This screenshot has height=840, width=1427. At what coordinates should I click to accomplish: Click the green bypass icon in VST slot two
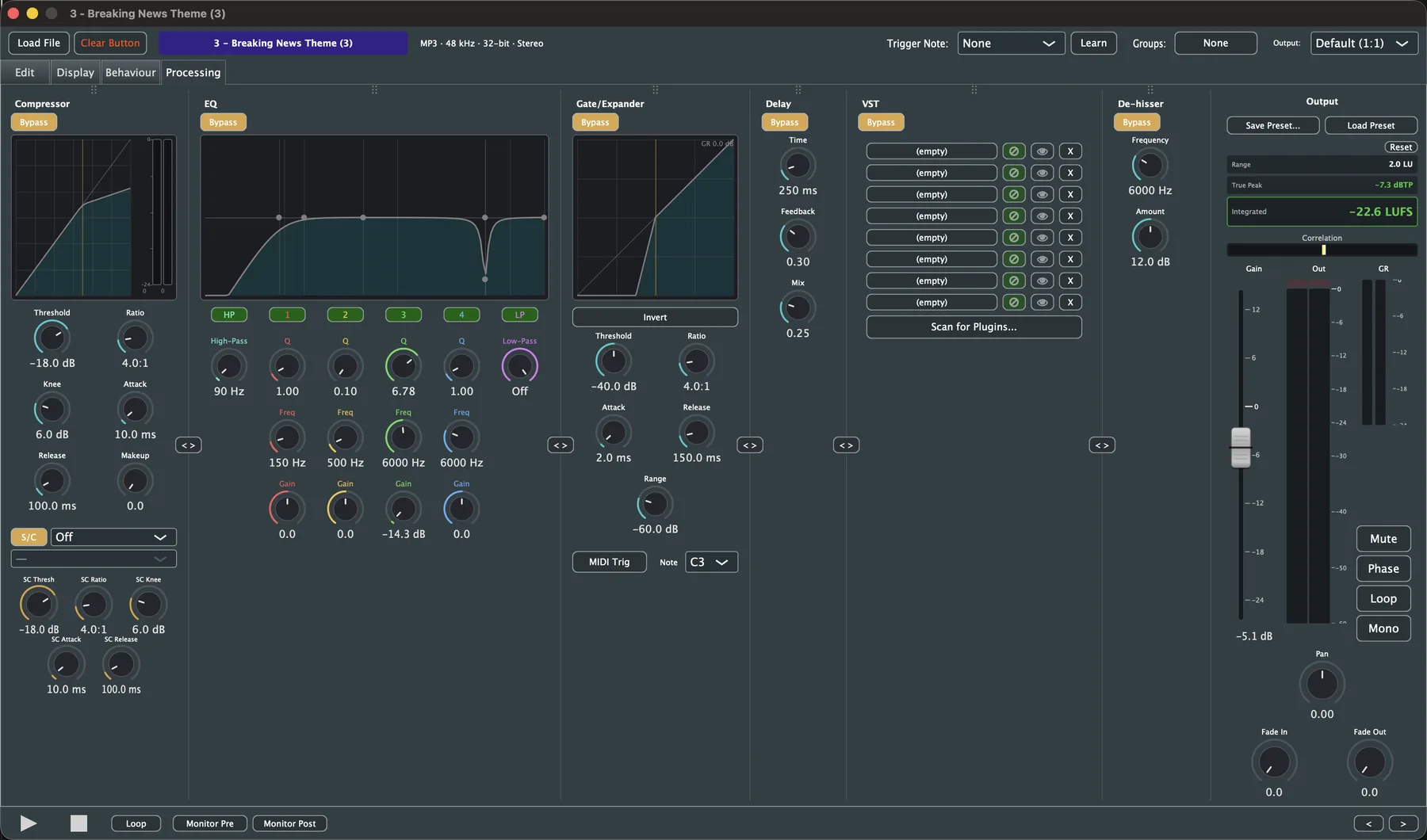click(x=1014, y=173)
